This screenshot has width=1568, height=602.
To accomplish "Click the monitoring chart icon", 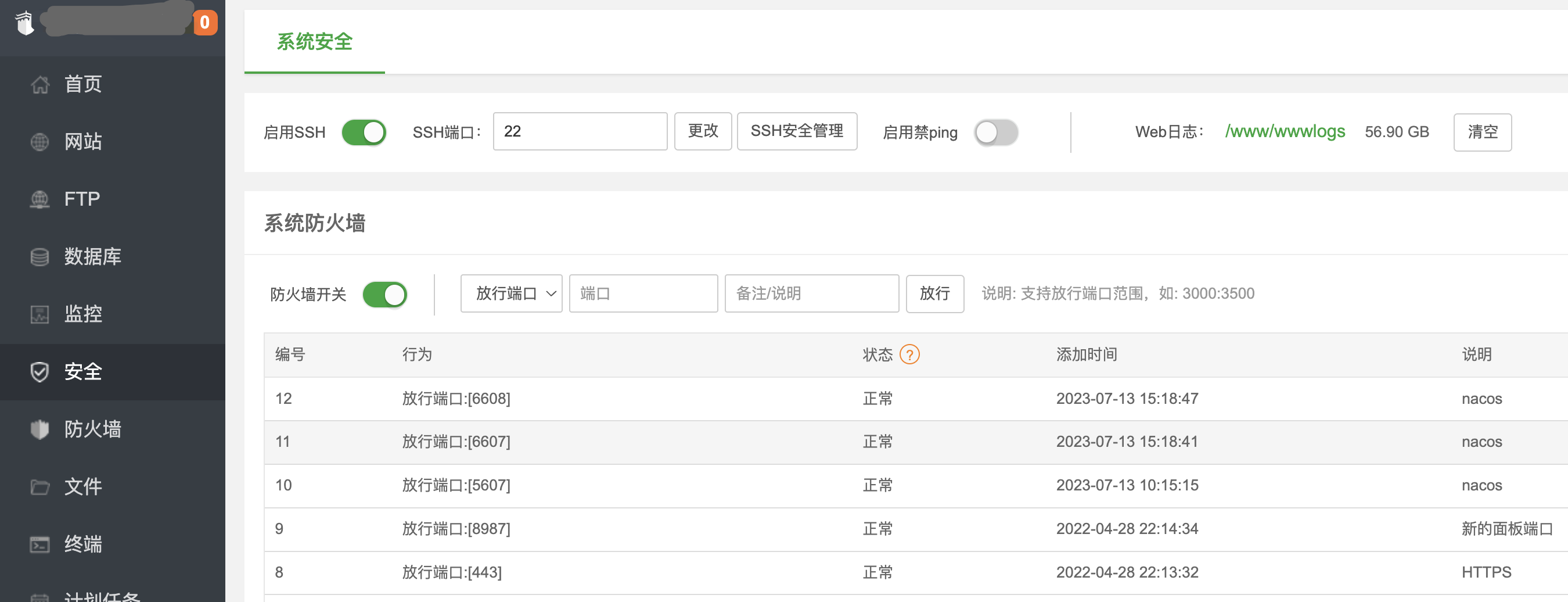I will point(39,314).
